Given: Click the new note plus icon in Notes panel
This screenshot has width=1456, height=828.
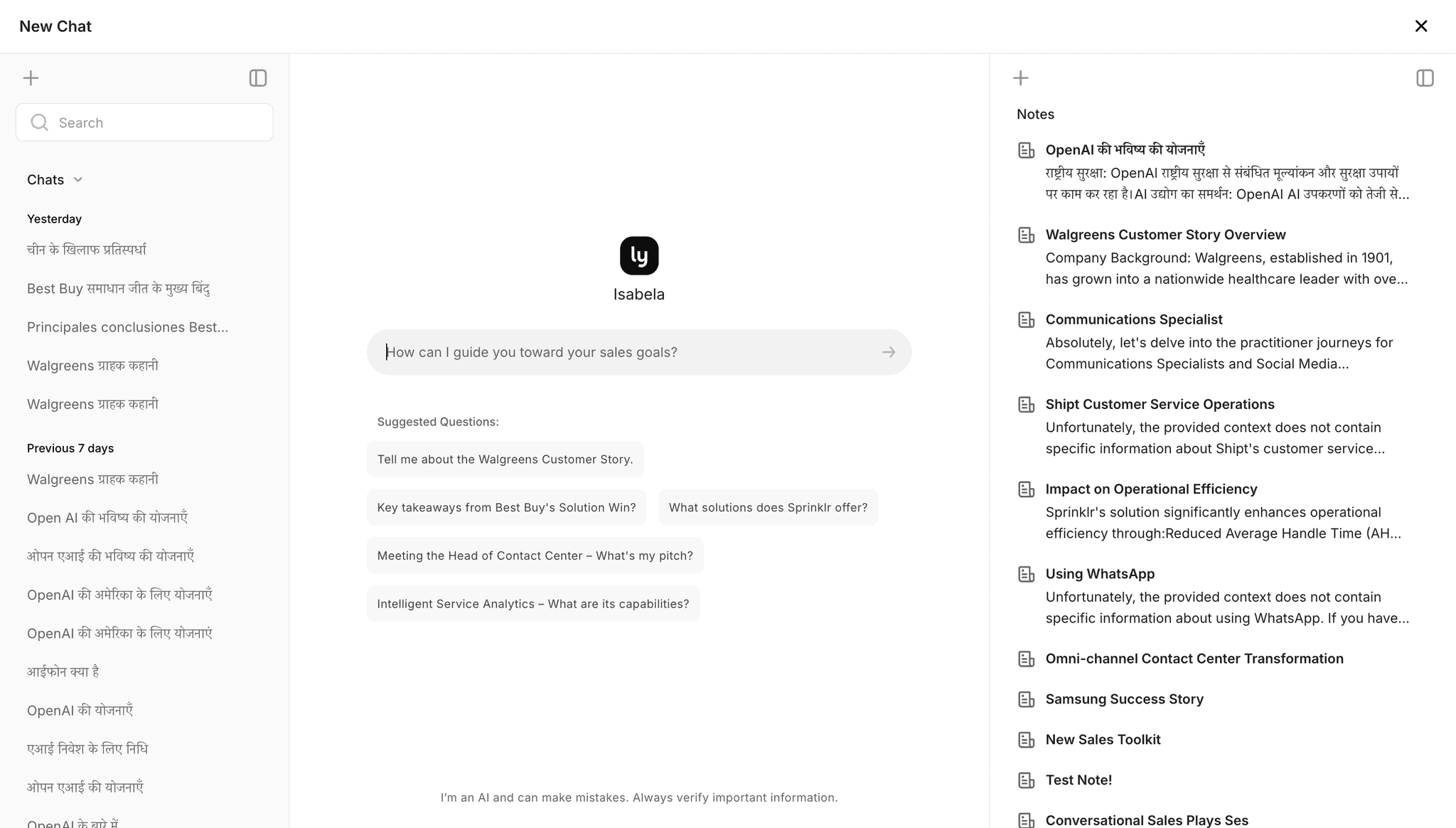Looking at the screenshot, I should (1021, 78).
